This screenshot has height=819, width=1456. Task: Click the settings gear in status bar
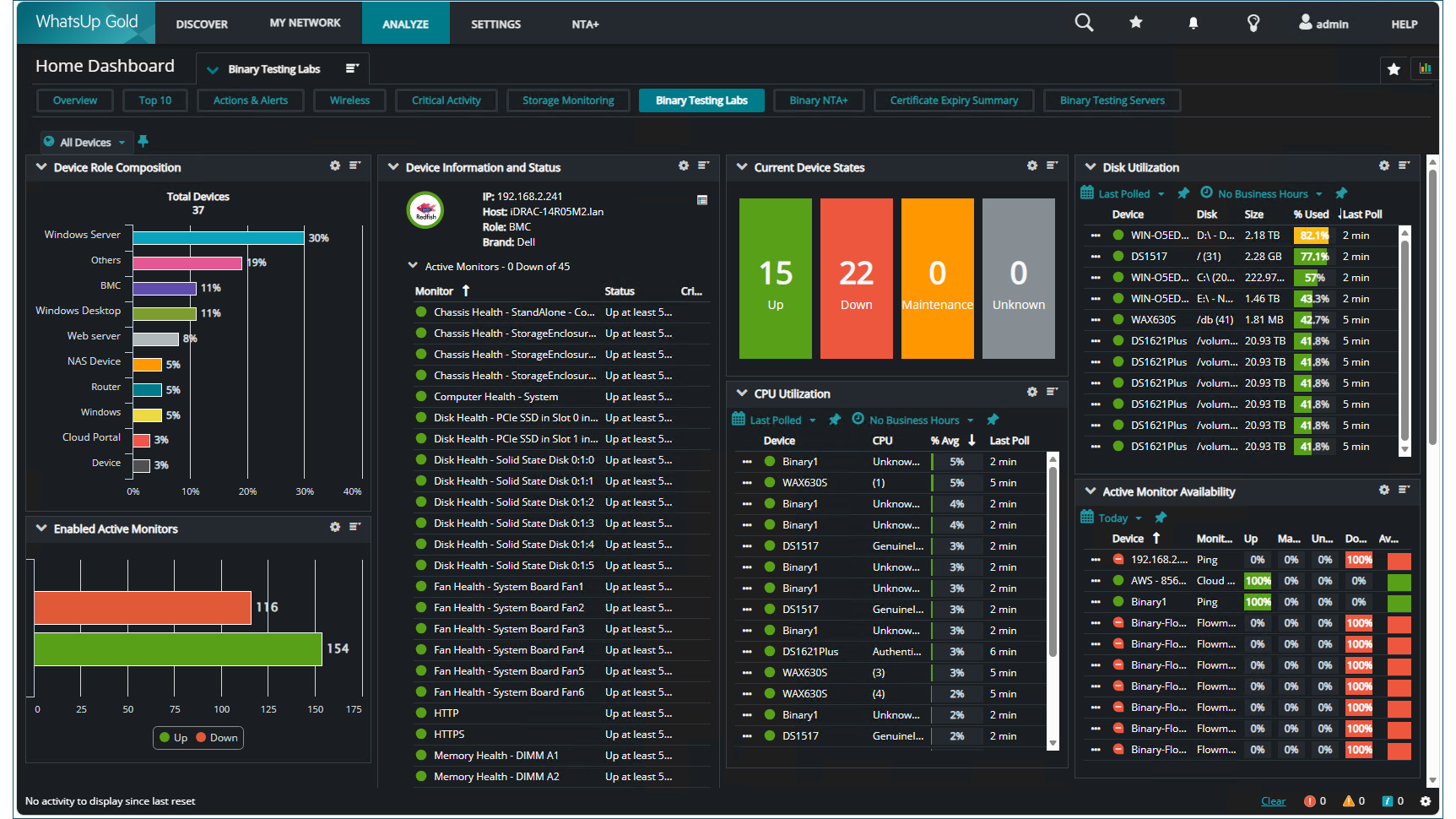pyautogui.click(x=1426, y=801)
